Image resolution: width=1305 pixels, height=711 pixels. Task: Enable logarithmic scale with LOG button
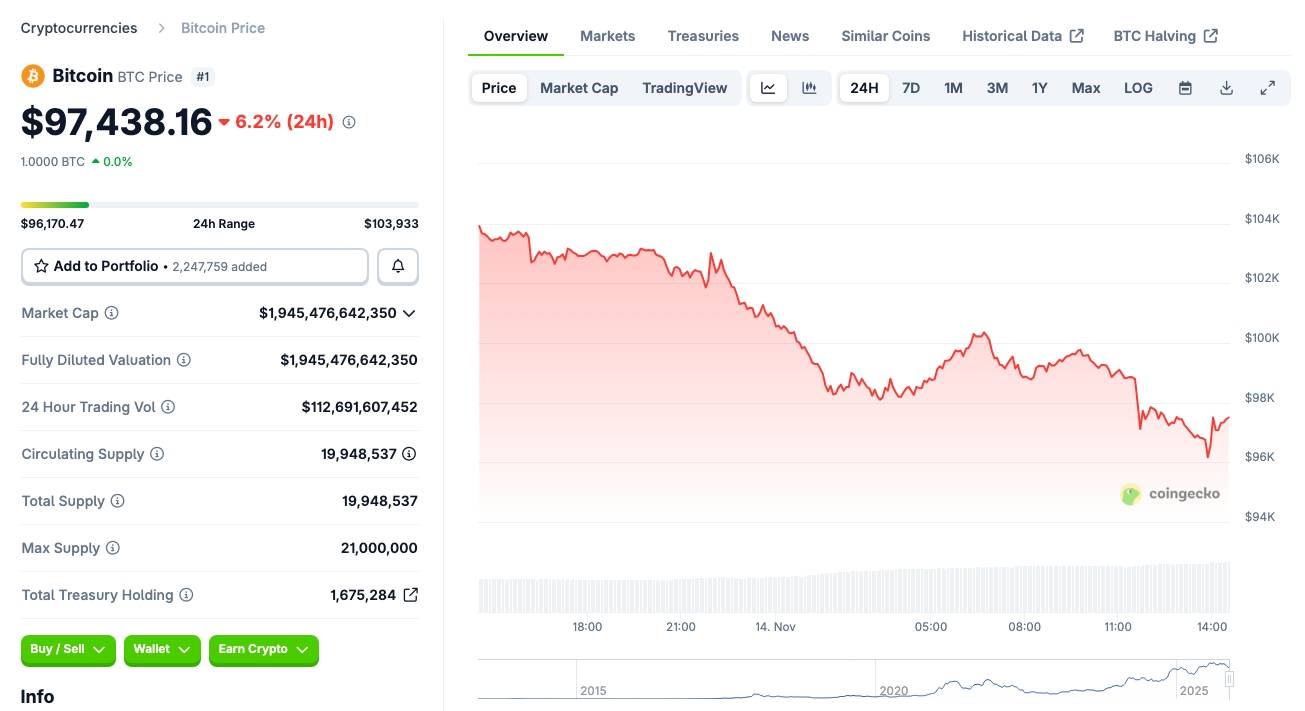click(x=1138, y=88)
